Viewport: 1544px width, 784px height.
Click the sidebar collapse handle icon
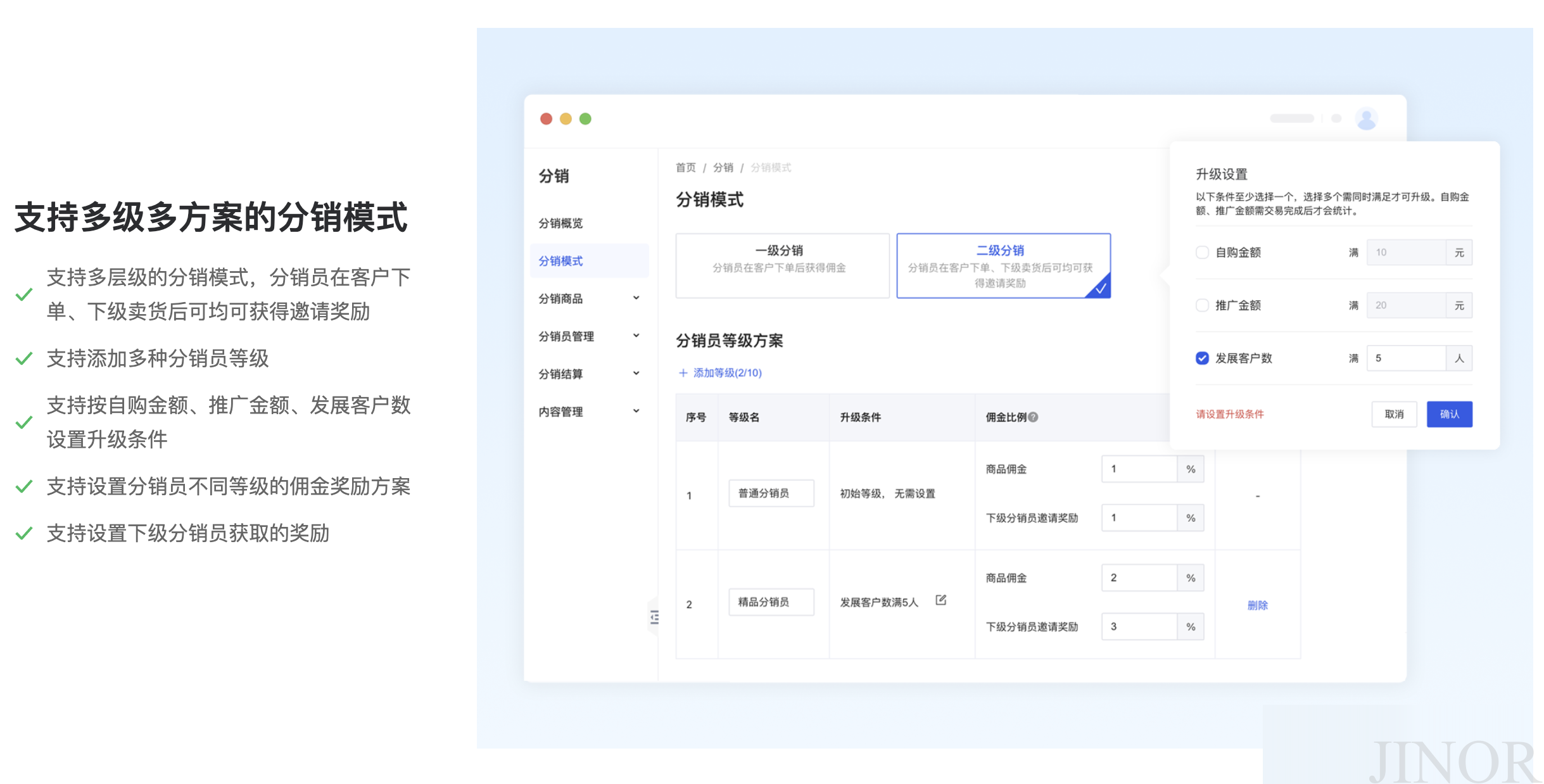pos(654,617)
